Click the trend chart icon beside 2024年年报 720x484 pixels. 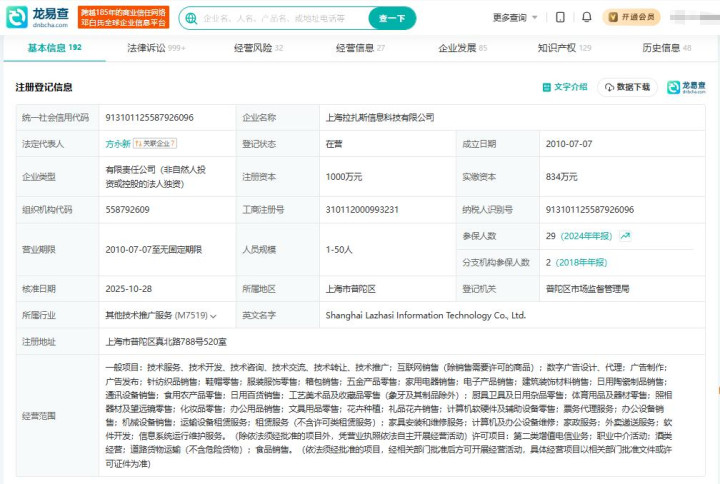625,236
